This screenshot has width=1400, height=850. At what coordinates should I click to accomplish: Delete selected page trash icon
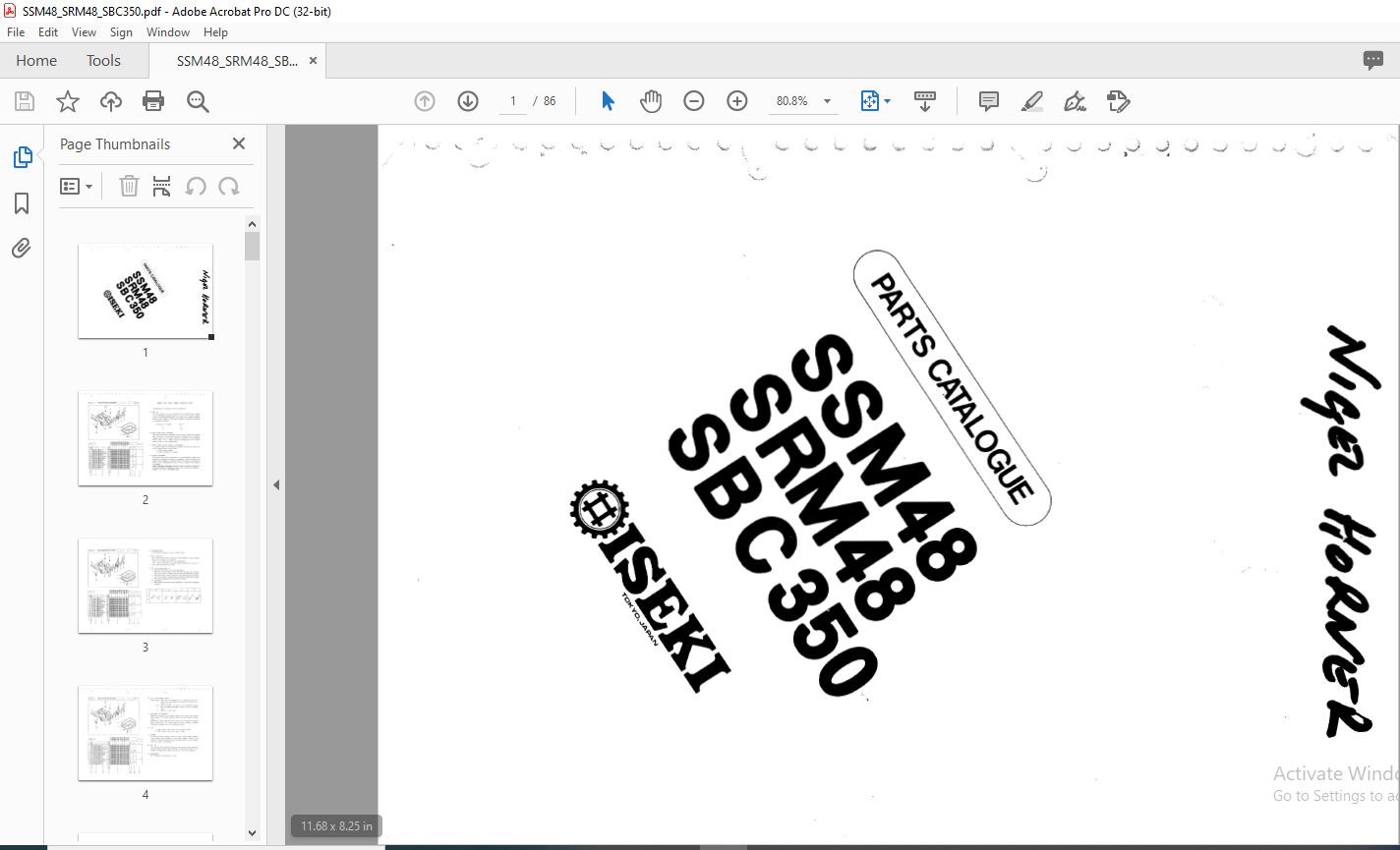[129, 186]
